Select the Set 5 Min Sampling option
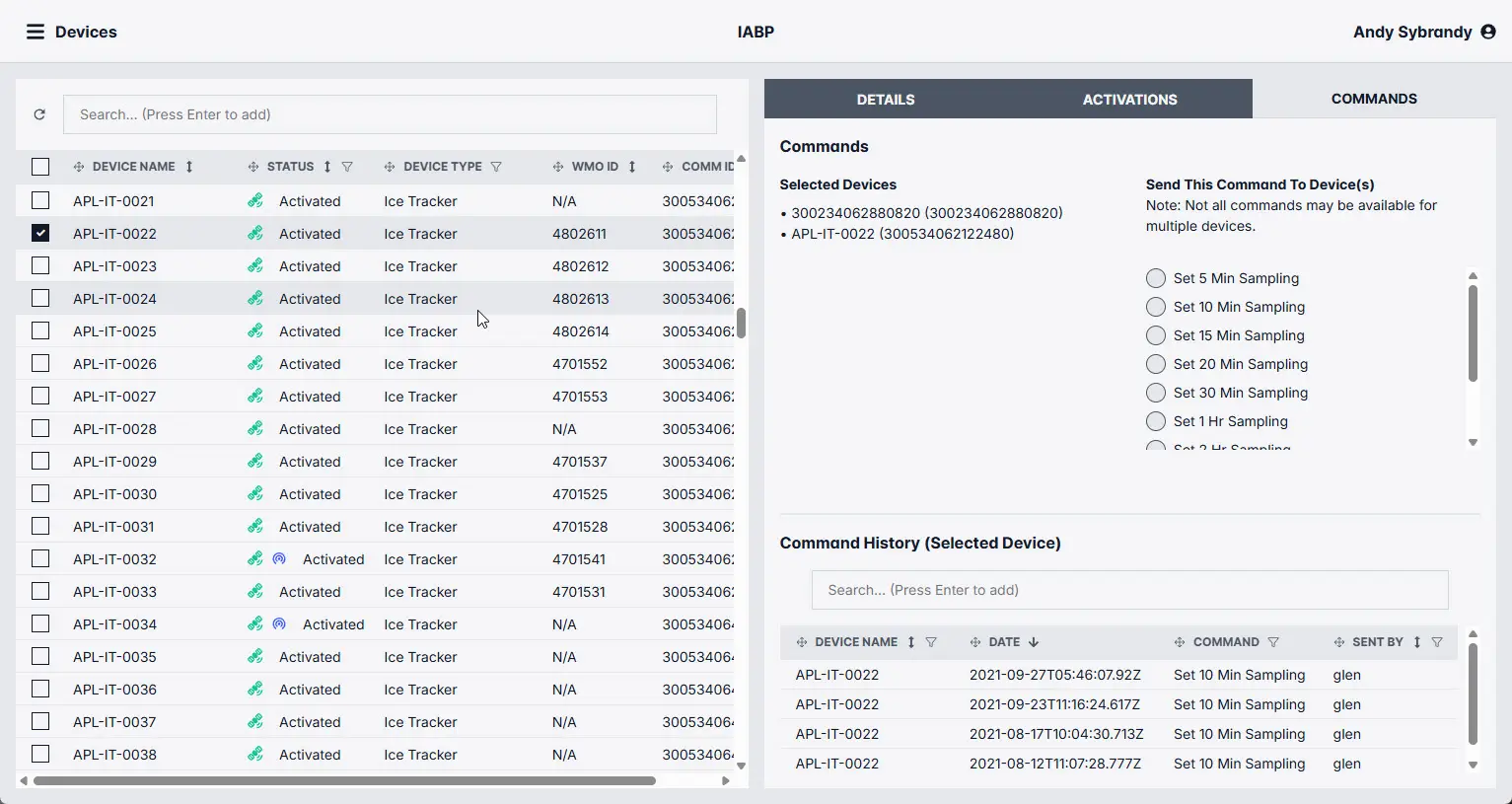 pyautogui.click(x=1156, y=278)
